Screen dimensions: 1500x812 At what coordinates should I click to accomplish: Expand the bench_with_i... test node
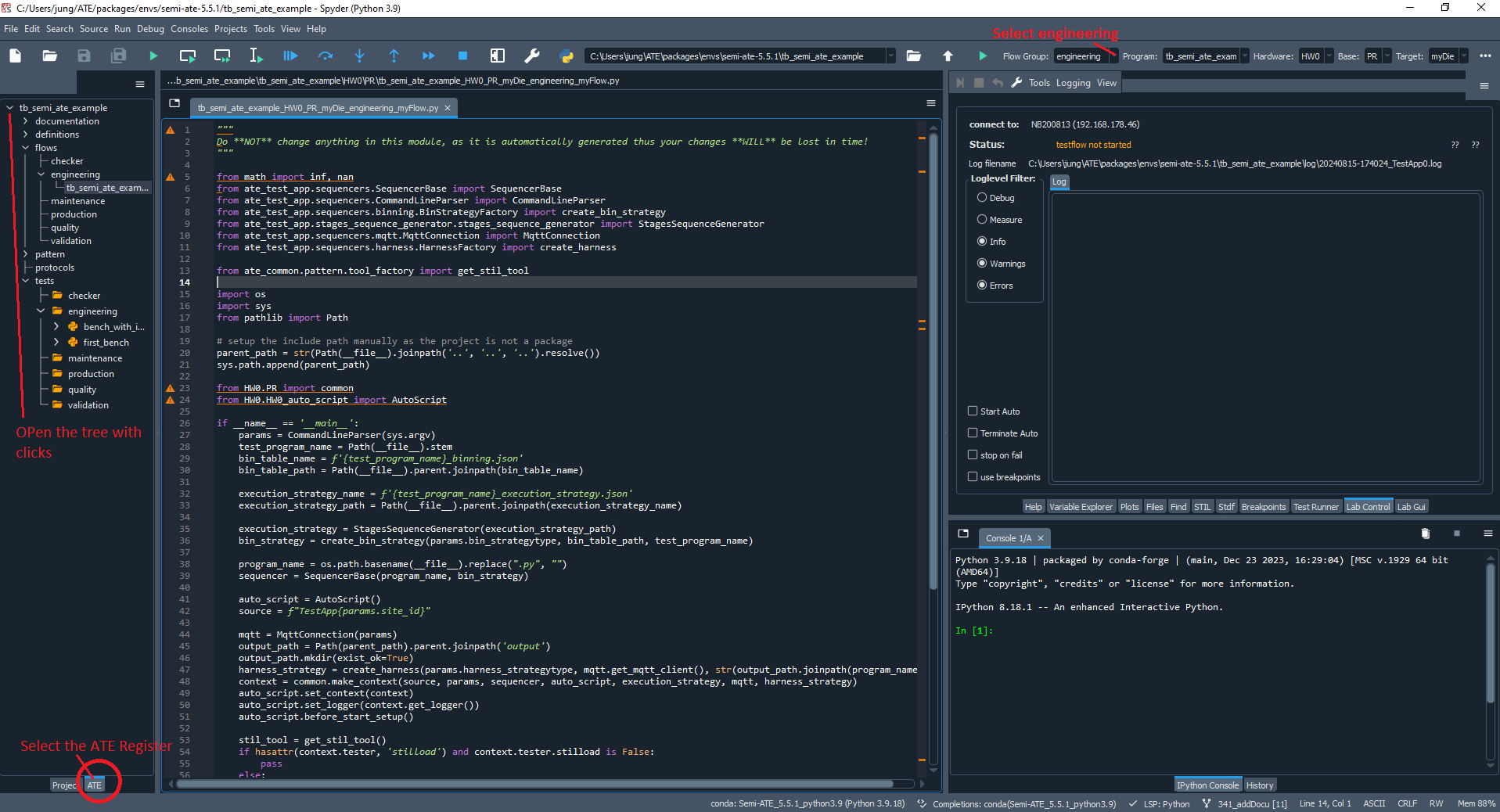[x=56, y=327]
